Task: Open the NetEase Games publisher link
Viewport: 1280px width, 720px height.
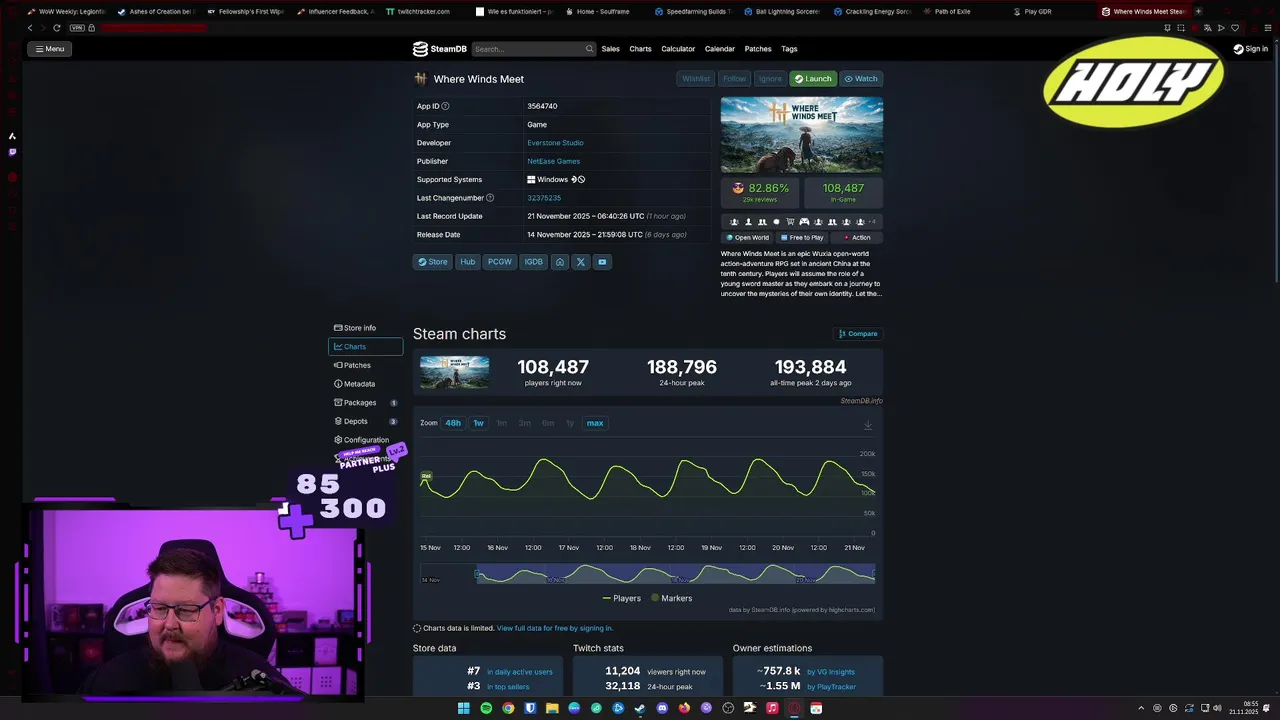Action: [x=553, y=161]
